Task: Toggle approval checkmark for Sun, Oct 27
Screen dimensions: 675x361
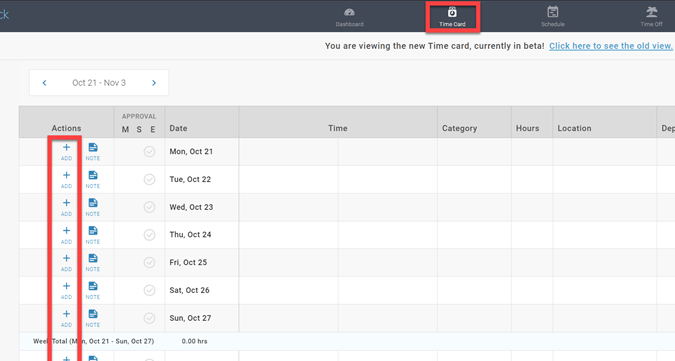Action: [149, 318]
